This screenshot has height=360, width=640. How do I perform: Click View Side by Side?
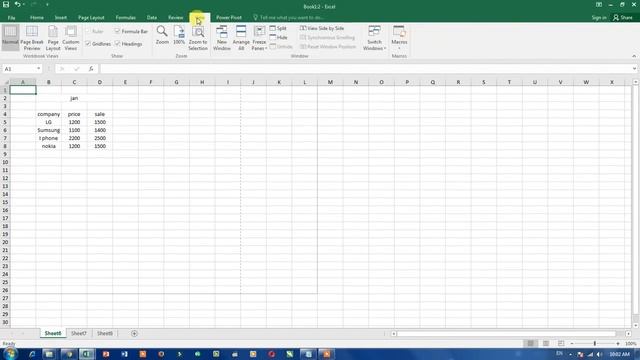(x=322, y=28)
